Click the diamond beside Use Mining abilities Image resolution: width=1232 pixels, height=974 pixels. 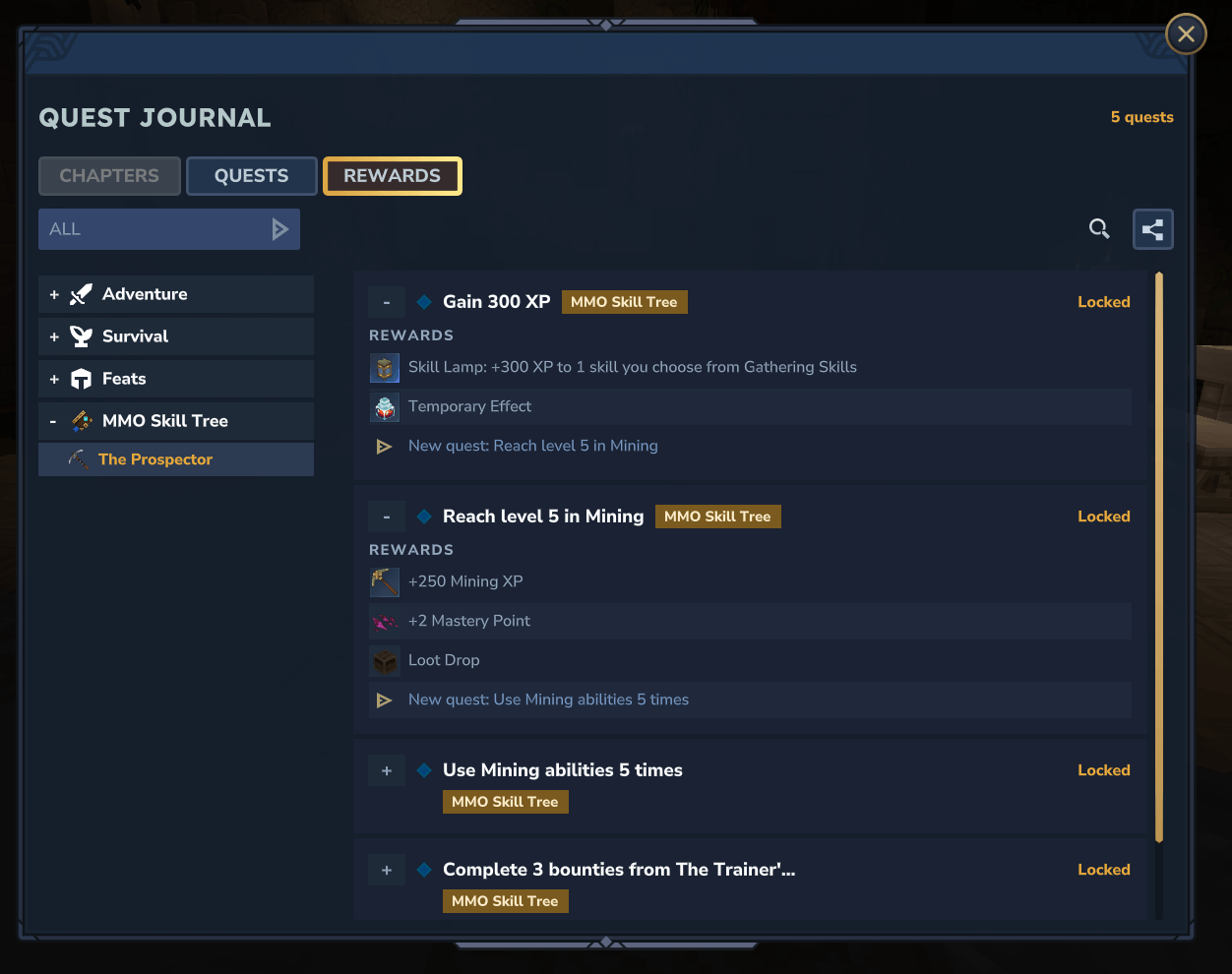coord(424,770)
